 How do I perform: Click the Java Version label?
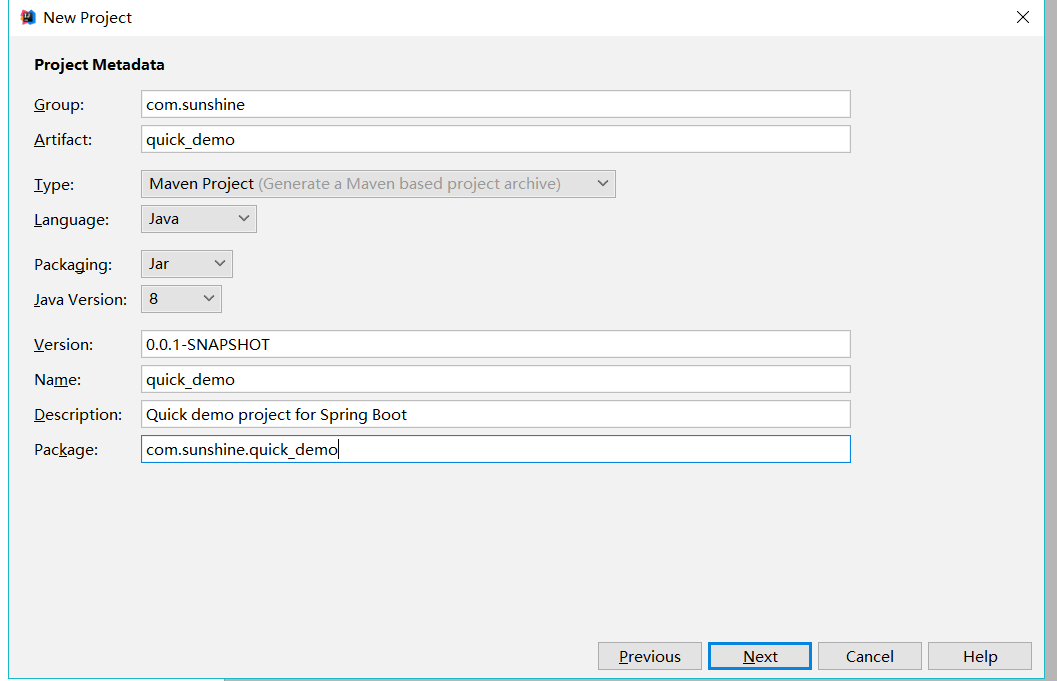click(x=81, y=299)
